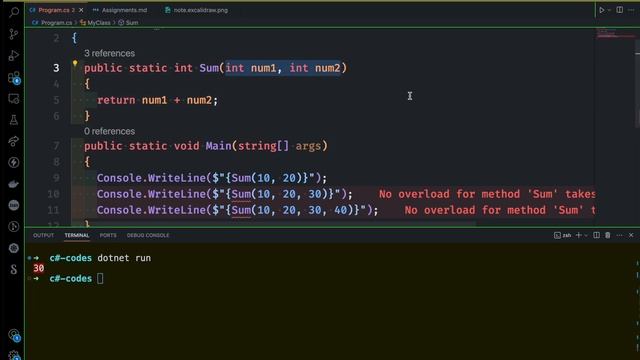640x360 pixels.
Task: Kill terminal with the trash icon
Action: pyautogui.click(x=608, y=235)
